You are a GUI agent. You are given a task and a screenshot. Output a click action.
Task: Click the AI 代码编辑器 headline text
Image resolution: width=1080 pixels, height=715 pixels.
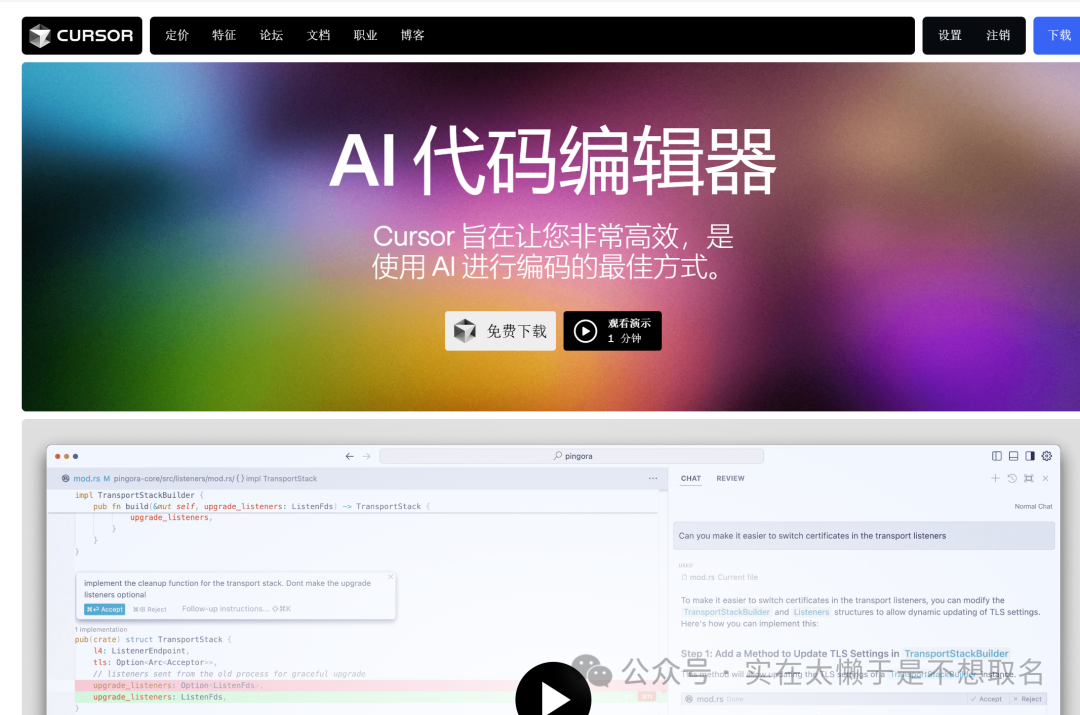tap(553, 160)
